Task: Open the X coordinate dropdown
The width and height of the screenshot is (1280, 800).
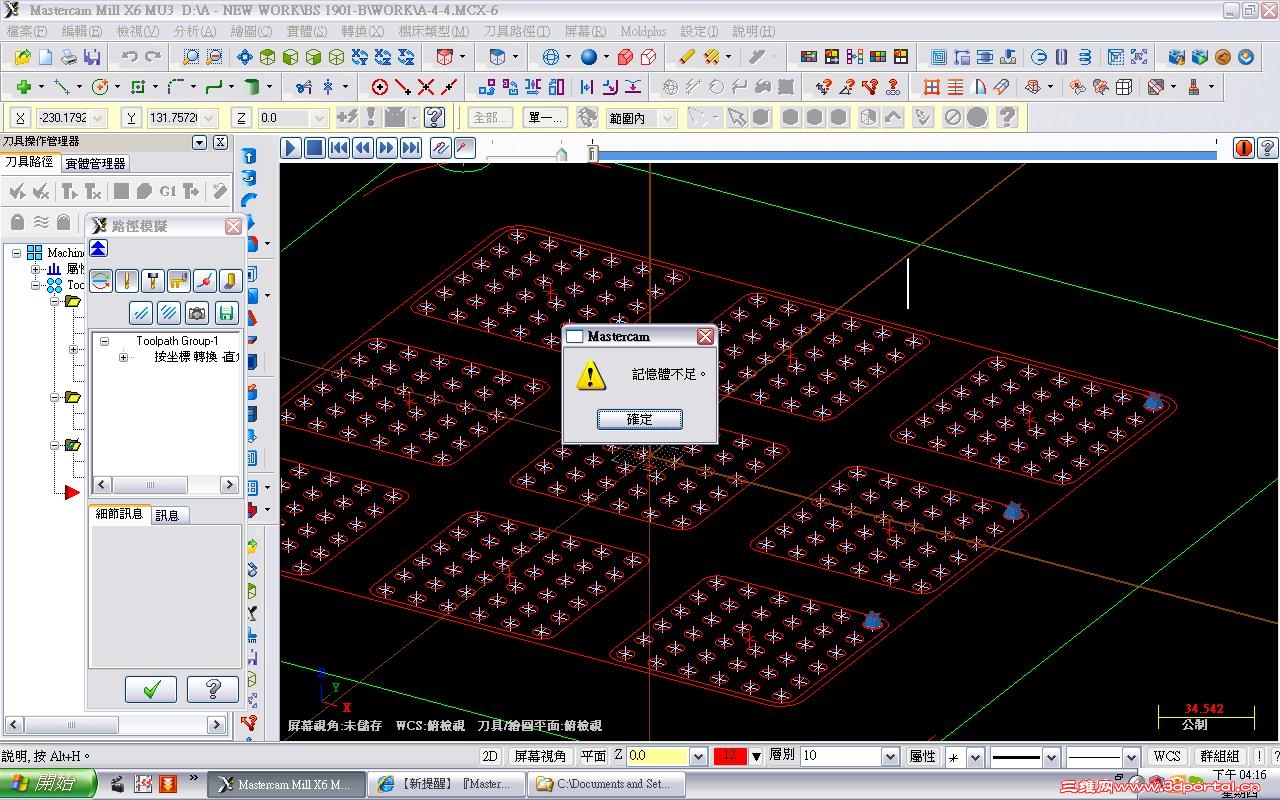Action: point(96,118)
